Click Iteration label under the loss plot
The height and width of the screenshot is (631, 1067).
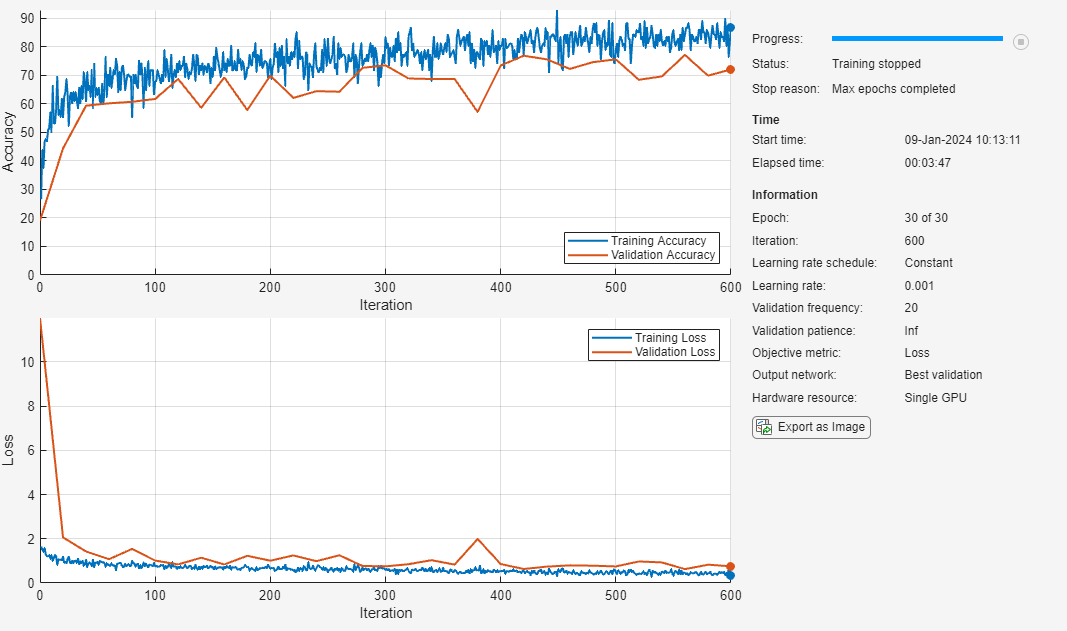(385, 613)
